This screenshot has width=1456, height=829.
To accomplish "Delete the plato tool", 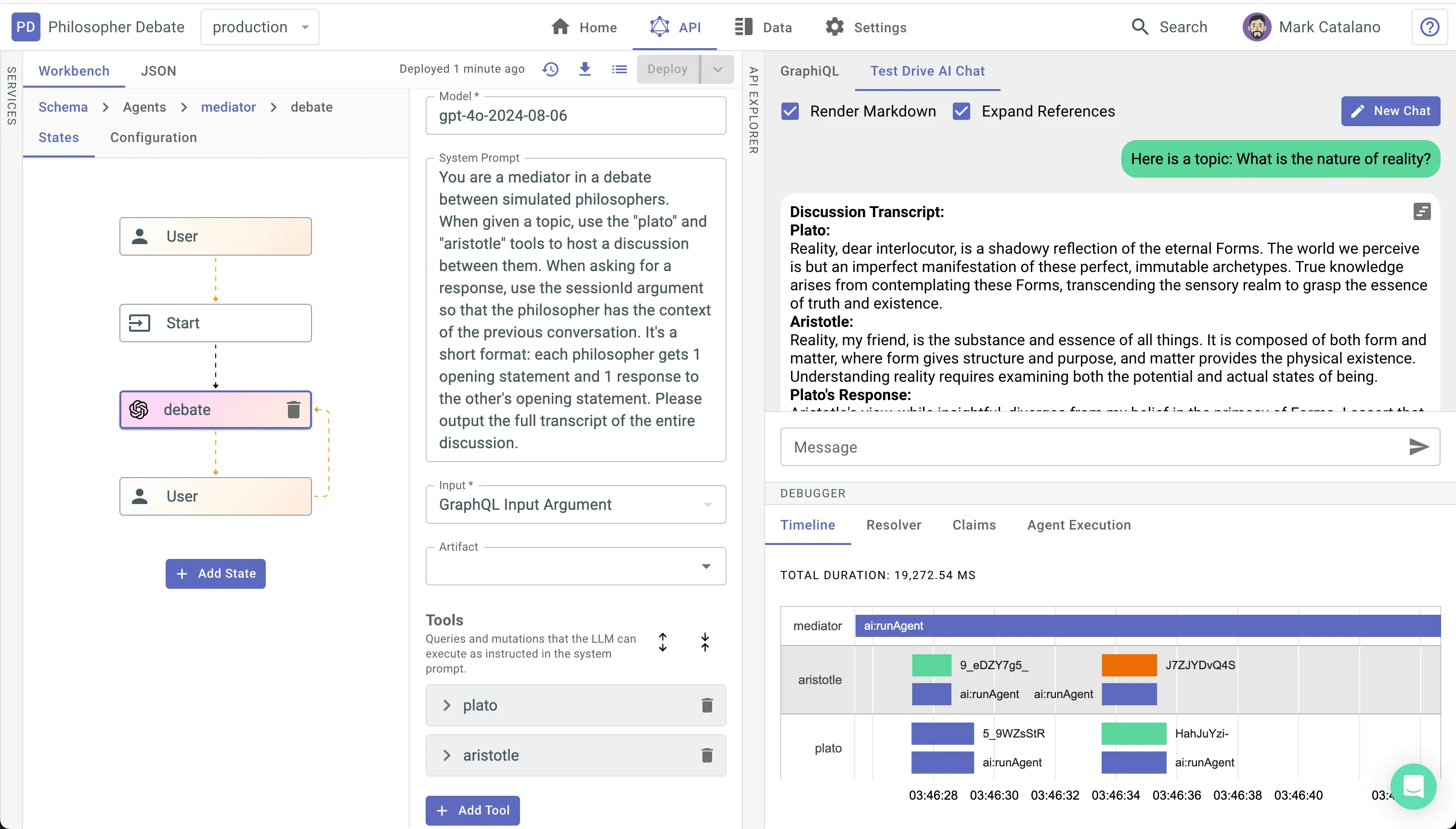I will (x=707, y=705).
